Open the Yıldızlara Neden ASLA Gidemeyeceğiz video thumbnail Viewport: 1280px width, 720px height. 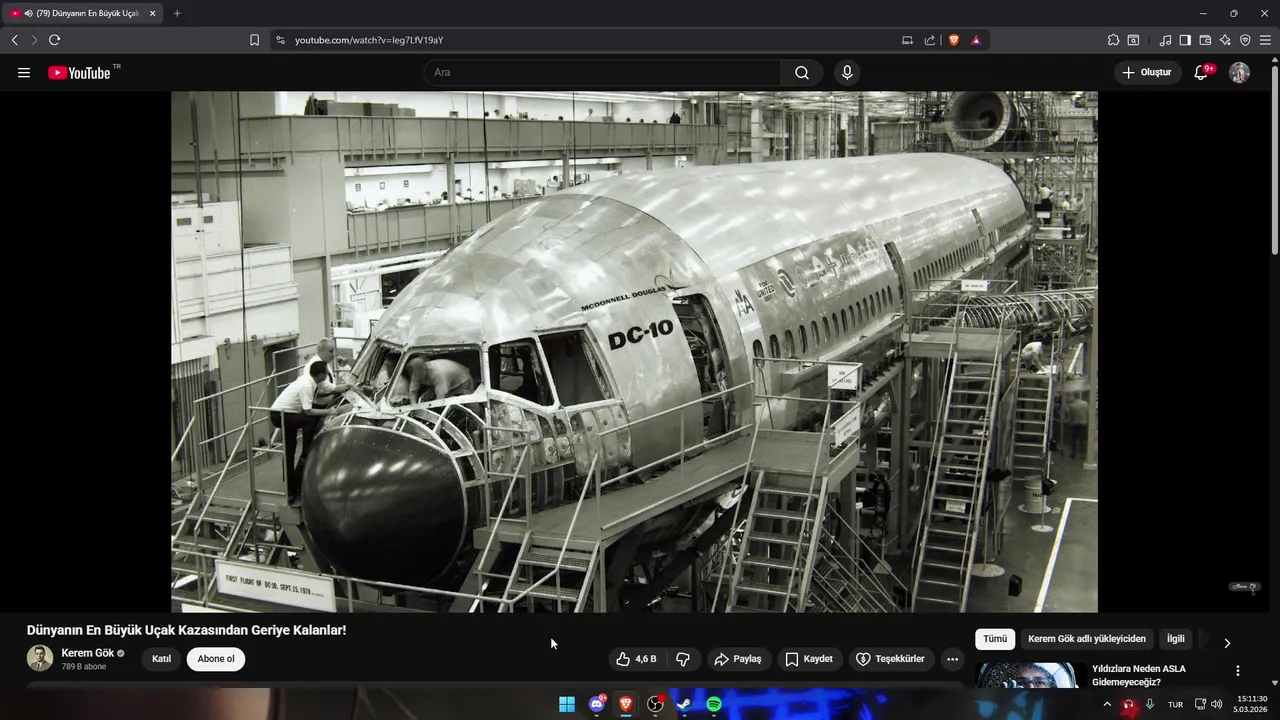(x=1031, y=675)
